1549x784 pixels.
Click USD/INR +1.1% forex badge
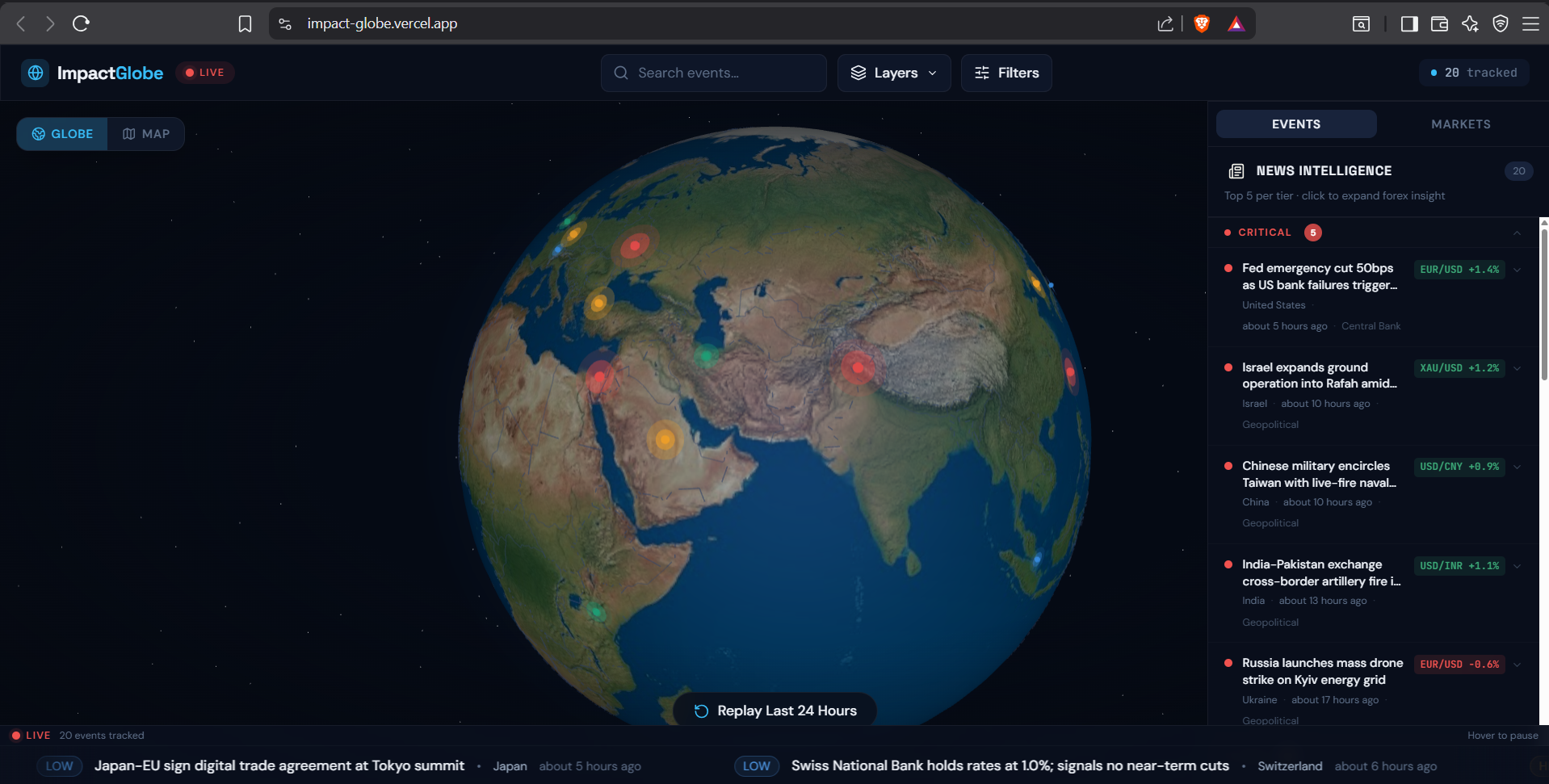(x=1459, y=566)
